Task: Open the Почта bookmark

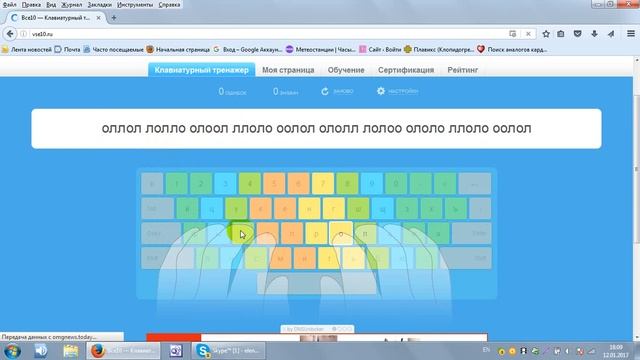Action: pos(67,49)
